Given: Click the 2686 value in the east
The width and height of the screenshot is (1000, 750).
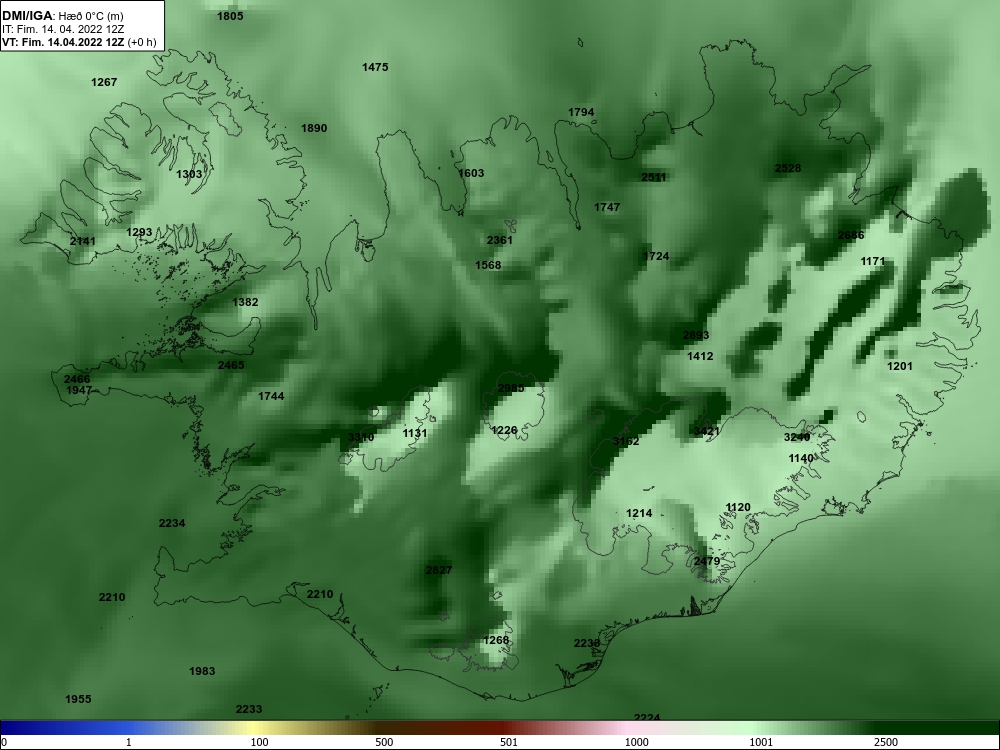Looking at the screenshot, I should click(851, 235).
